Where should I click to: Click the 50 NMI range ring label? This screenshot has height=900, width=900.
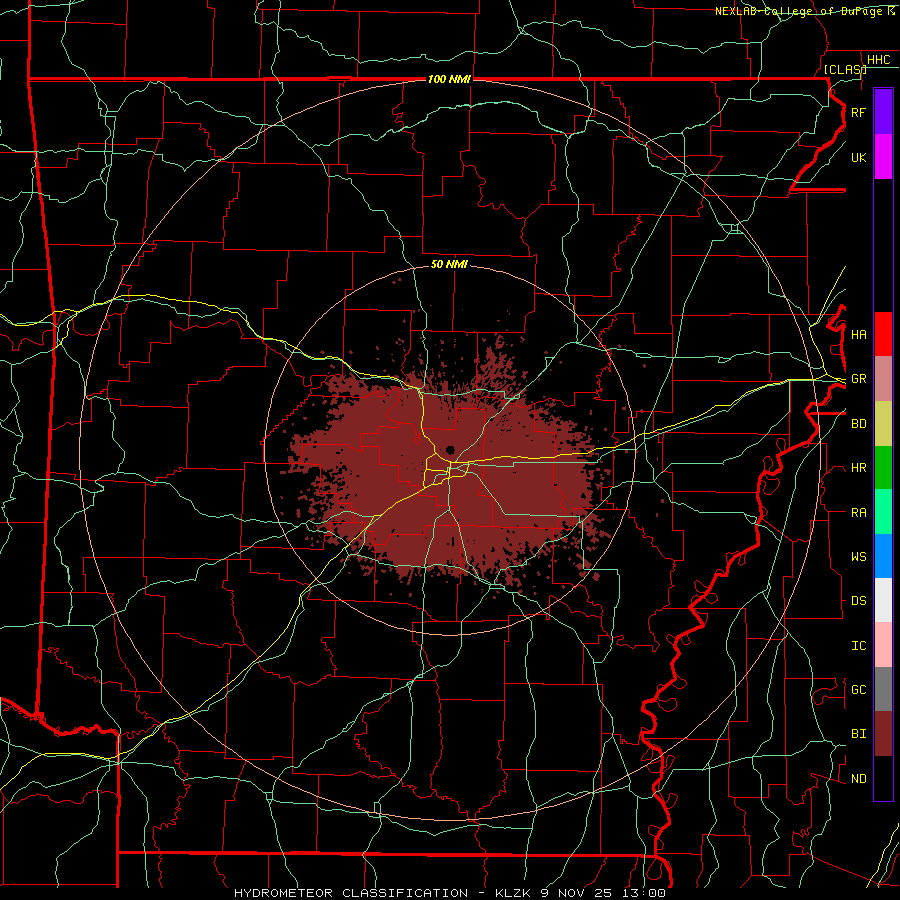[x=449, y=264]
